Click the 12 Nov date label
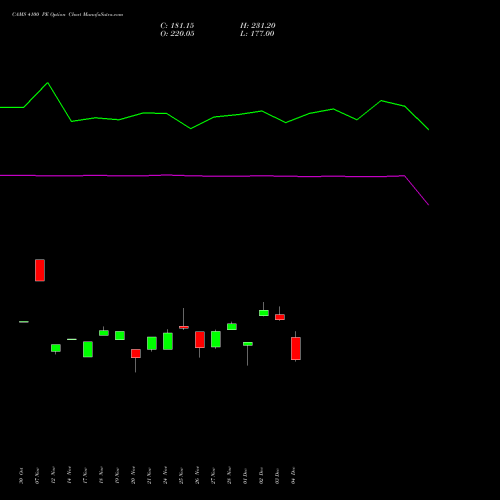Image resolution: width=500 pixels, height=500 pixels. 53,476
